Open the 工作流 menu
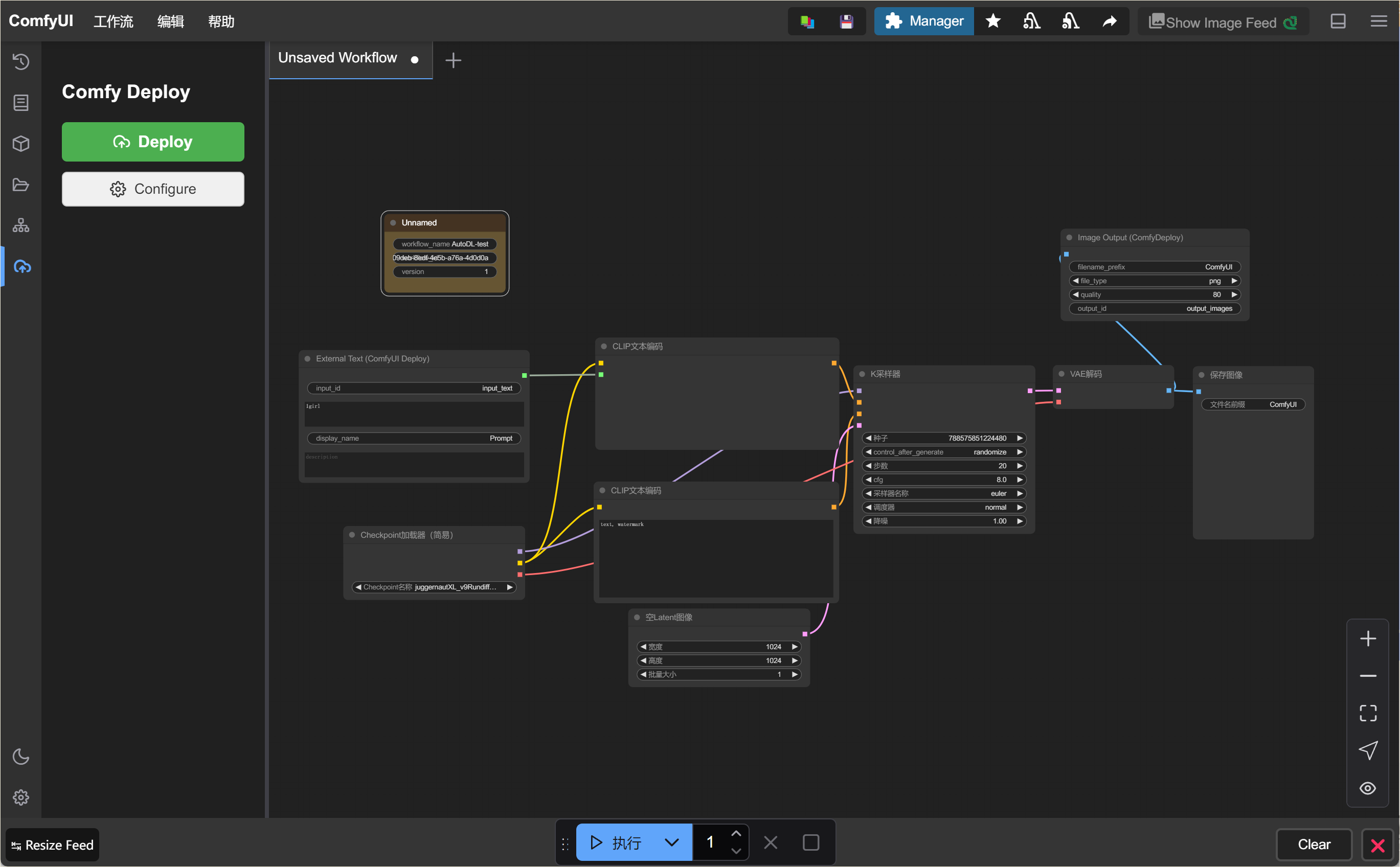1400x867 pixels. pos(114,22)
